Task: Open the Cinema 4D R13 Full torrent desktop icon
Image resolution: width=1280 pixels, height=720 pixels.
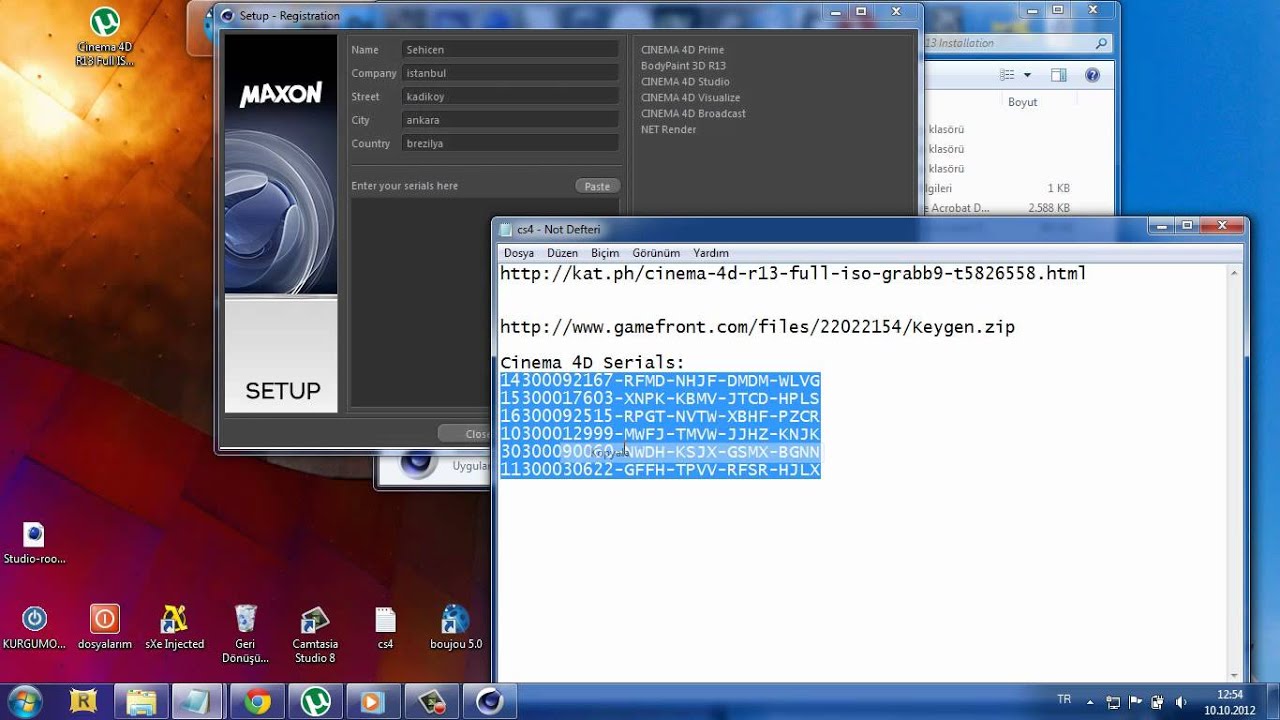Action: pos(105,37)
